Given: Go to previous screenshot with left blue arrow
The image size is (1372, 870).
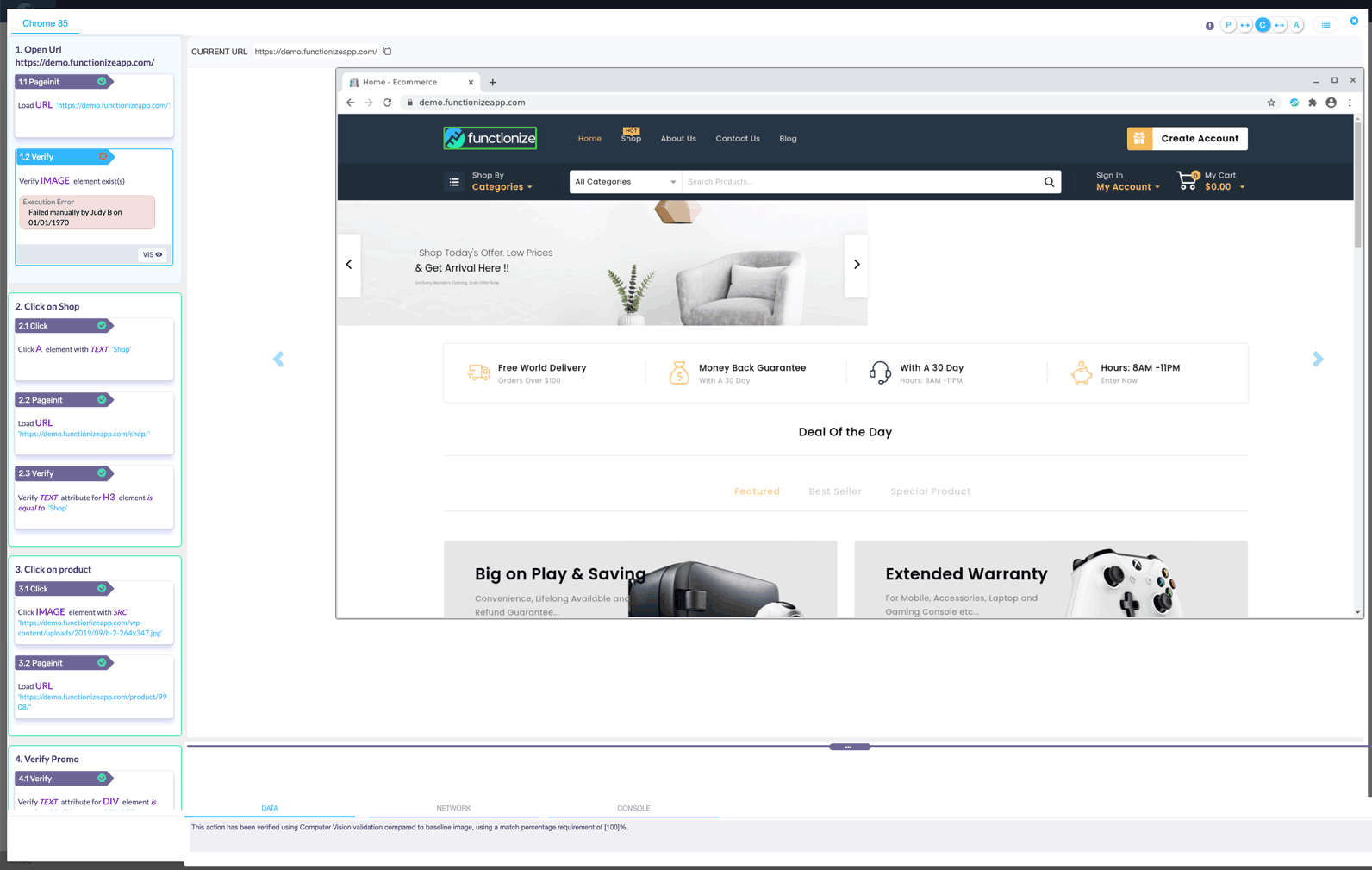Looking at the screenshot, I should pos(278,359).
